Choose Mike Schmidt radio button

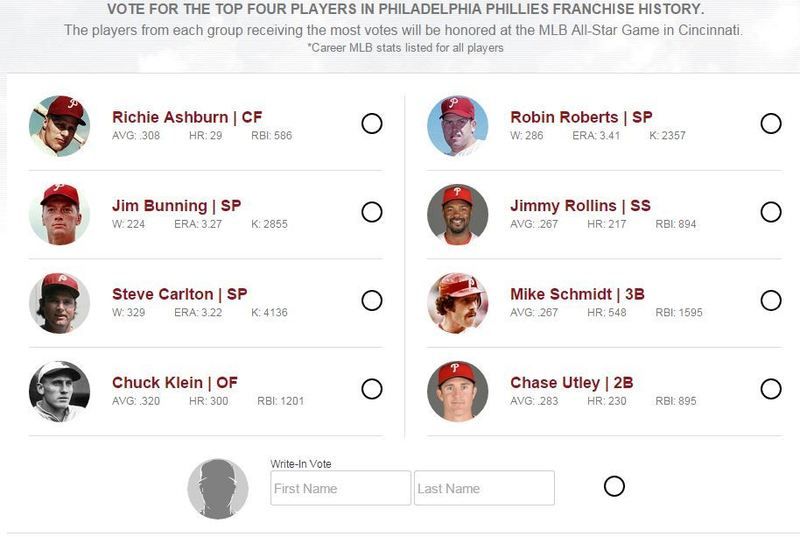click(771, 300)
